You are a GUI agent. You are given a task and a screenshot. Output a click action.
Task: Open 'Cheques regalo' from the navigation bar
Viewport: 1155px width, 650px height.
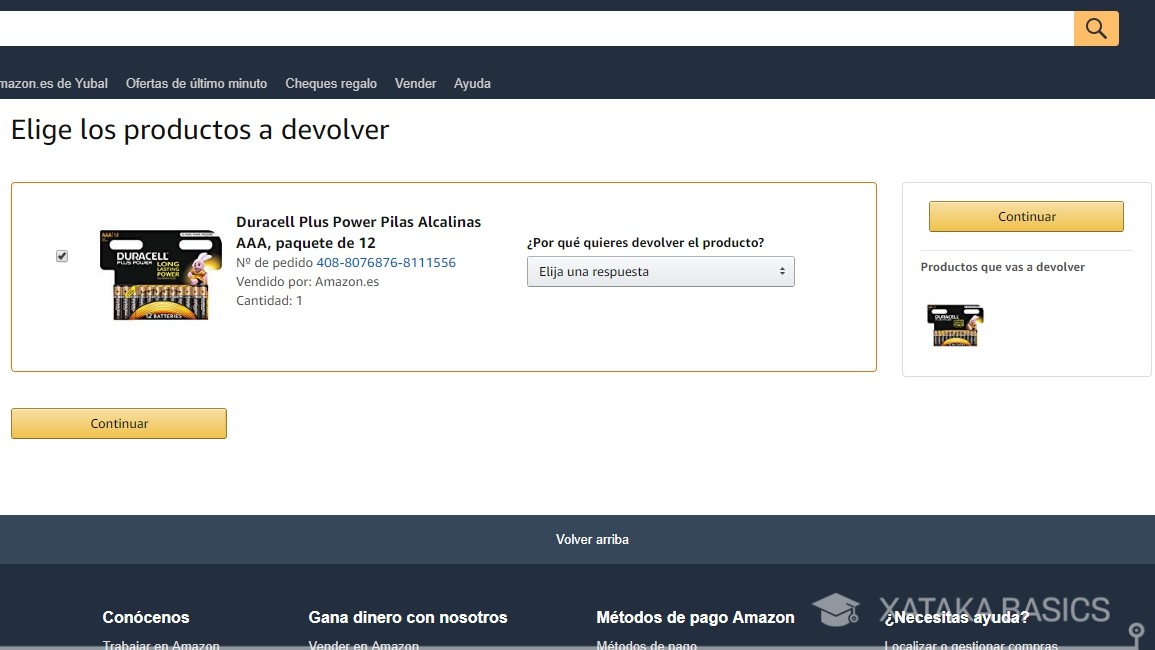[x=330, y=83]
